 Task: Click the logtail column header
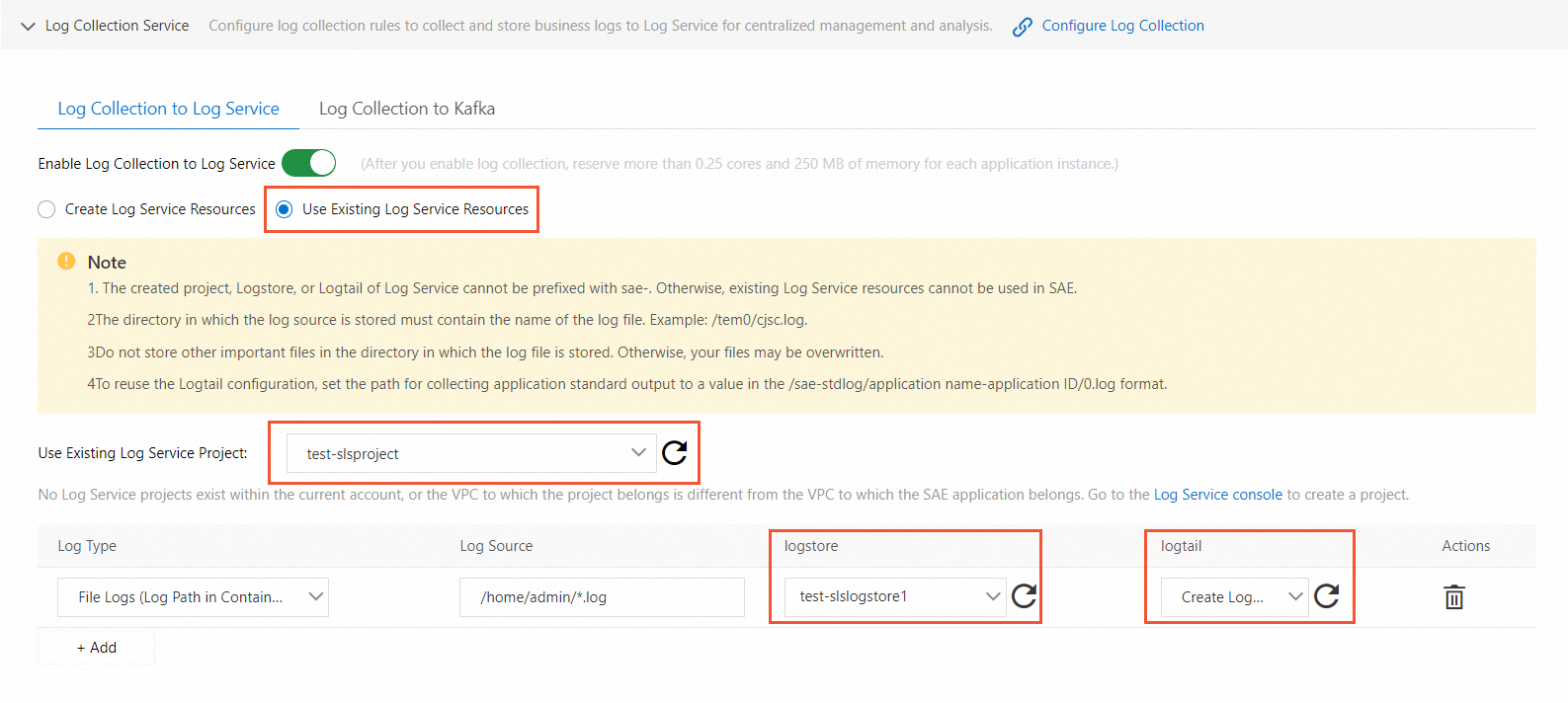coord(1182,546)
